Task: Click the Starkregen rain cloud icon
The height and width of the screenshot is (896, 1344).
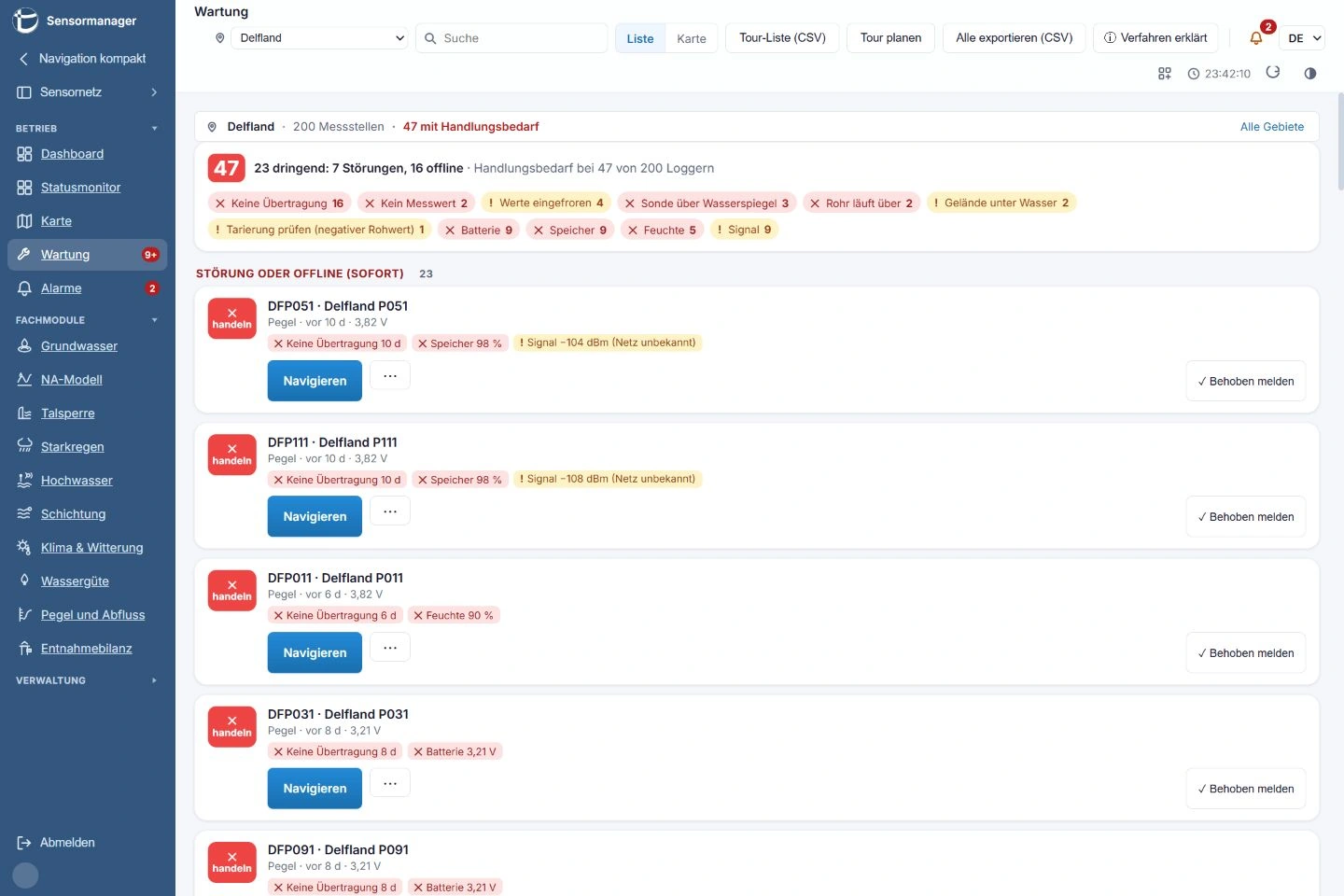Action: click(x=24, y=447)
